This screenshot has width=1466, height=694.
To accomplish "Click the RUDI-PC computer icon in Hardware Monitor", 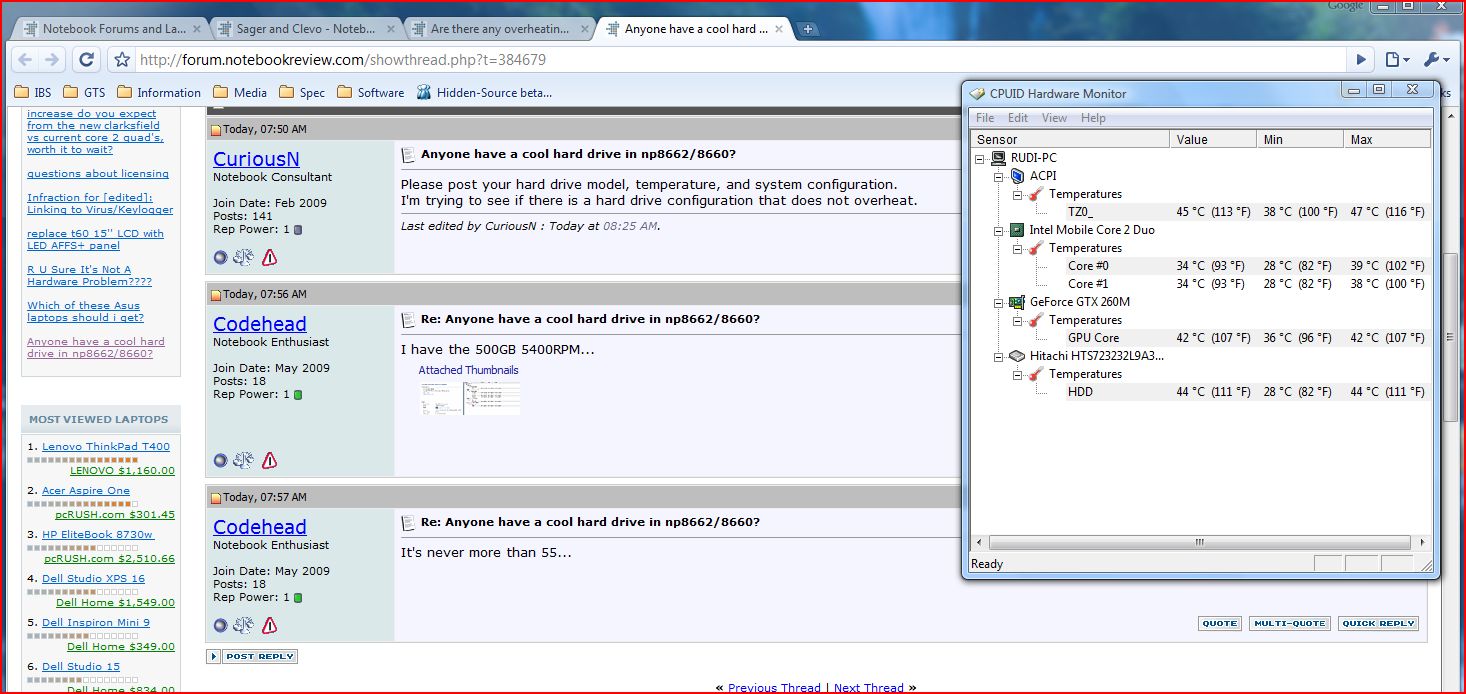I will 999,158.
